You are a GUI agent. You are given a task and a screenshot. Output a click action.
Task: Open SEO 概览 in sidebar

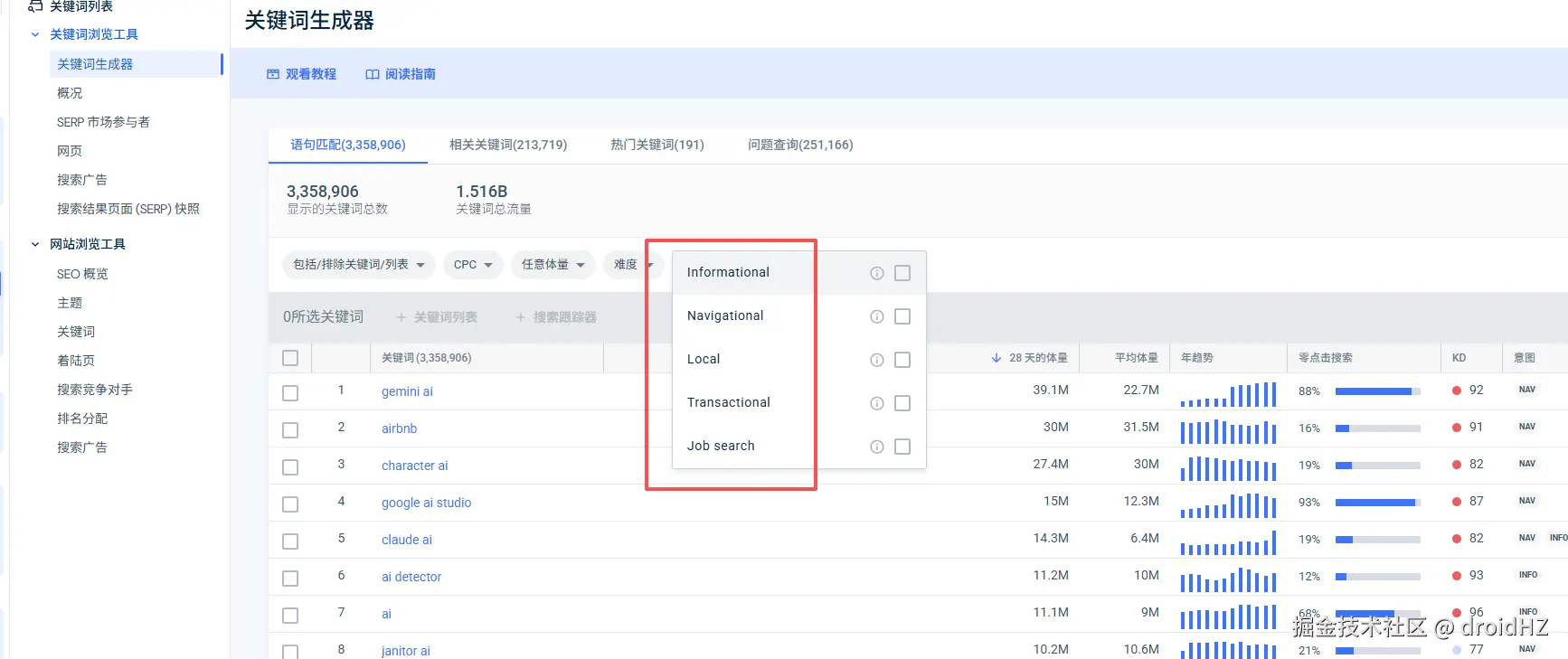(82, 274)
